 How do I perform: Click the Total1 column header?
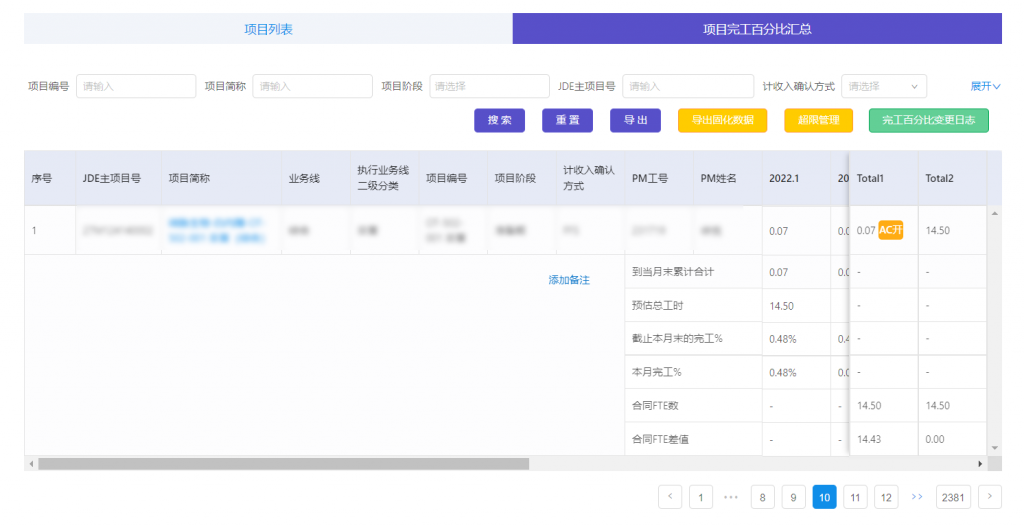point(884,178)
